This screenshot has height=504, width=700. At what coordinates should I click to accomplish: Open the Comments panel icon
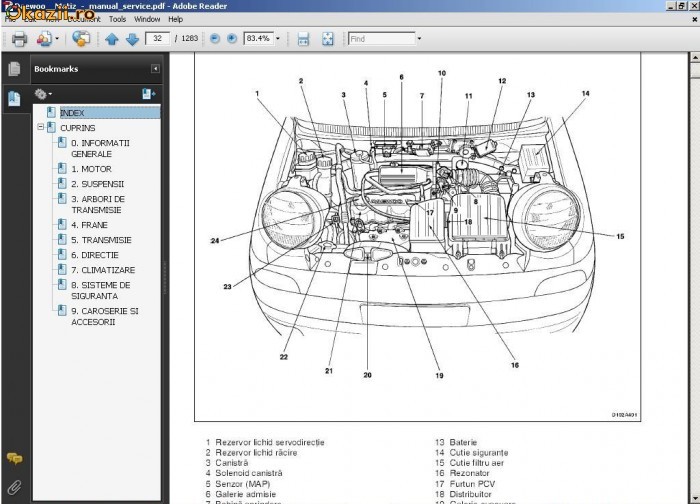[14, 458]
